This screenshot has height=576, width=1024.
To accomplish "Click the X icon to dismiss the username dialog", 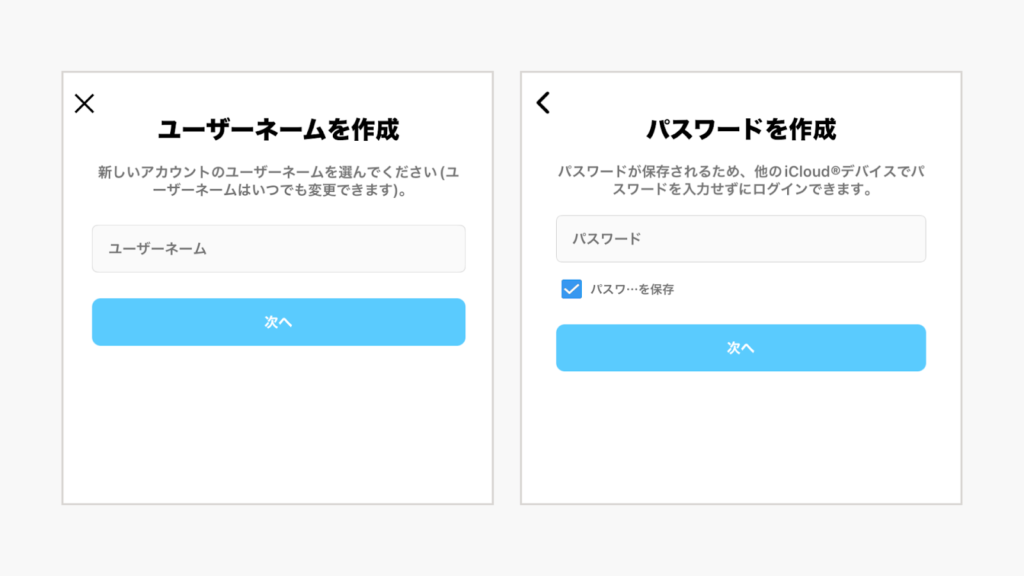I will tap(84, 103).
